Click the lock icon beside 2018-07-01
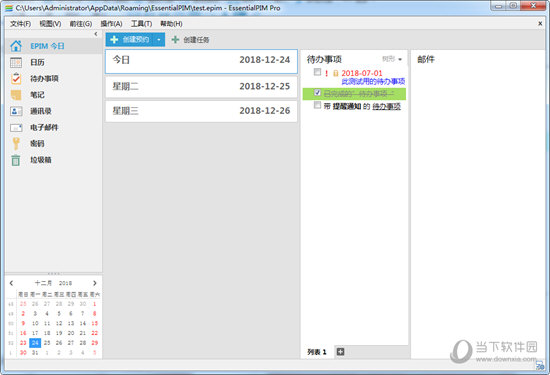 pos(335,73)
